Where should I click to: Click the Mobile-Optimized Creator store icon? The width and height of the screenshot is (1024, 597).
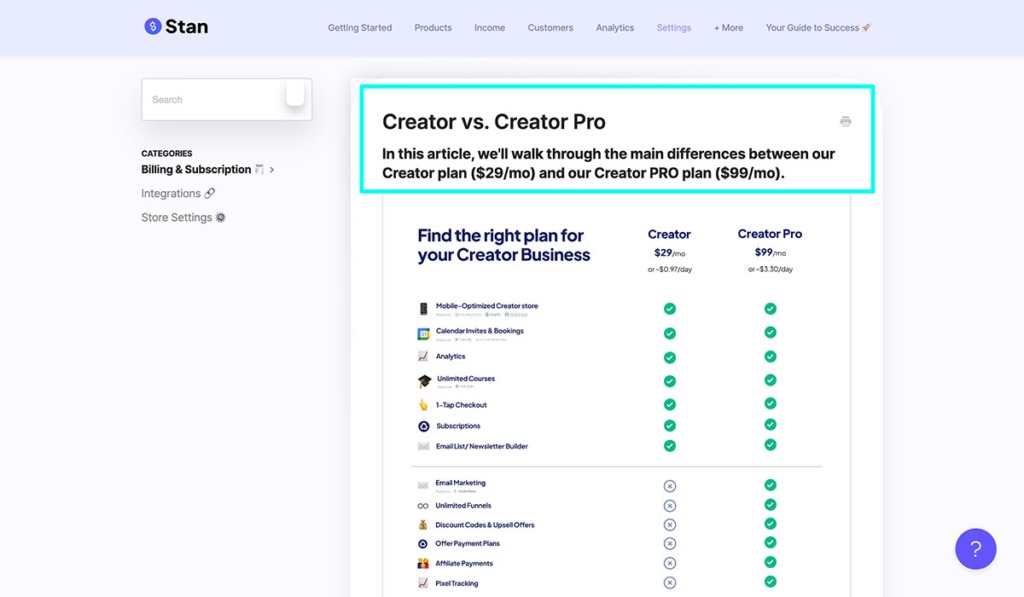tap(424, 309)
